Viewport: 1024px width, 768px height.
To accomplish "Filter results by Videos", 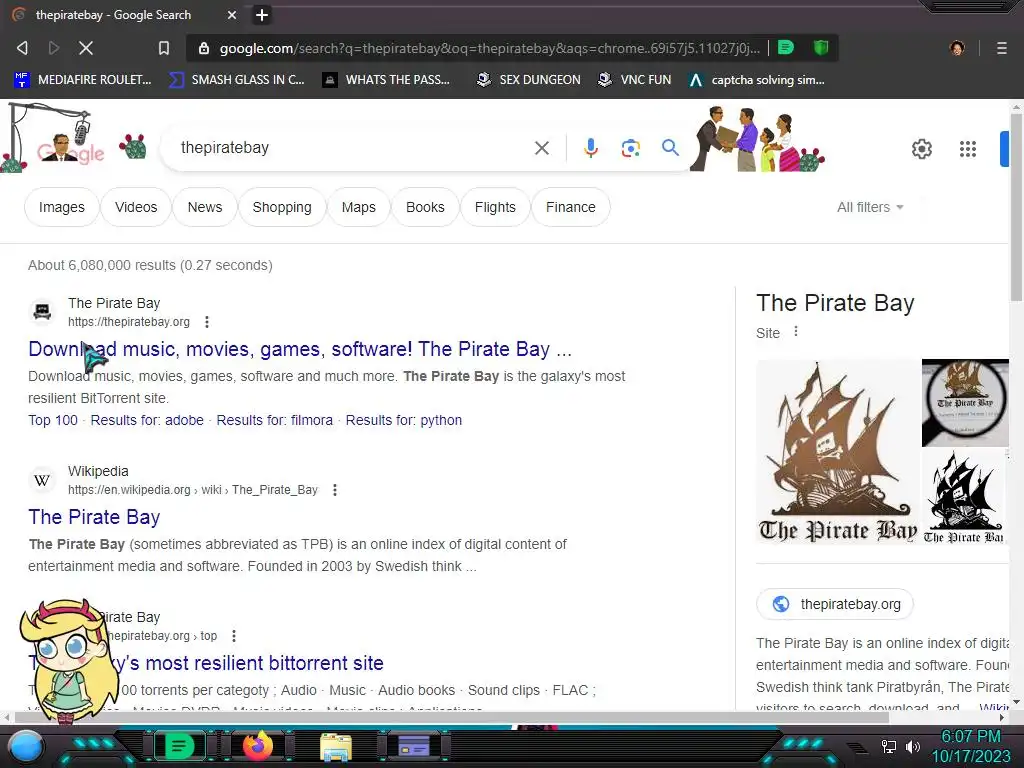I will point(136,207).
